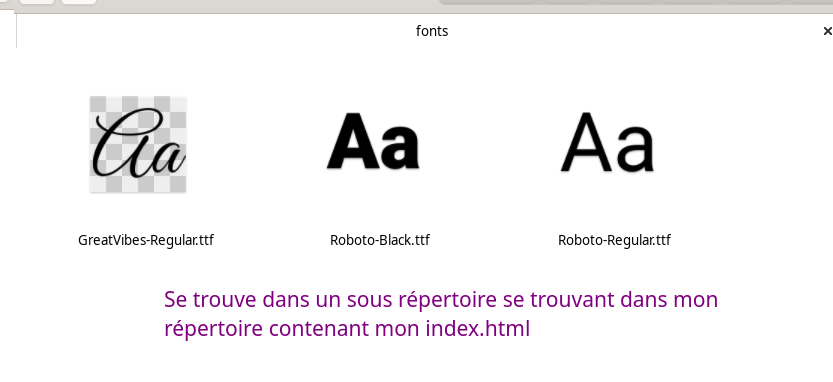Select the Roboto-Regular Aa font icon
This screenshot has height=382, width=833.
point(608,142)
